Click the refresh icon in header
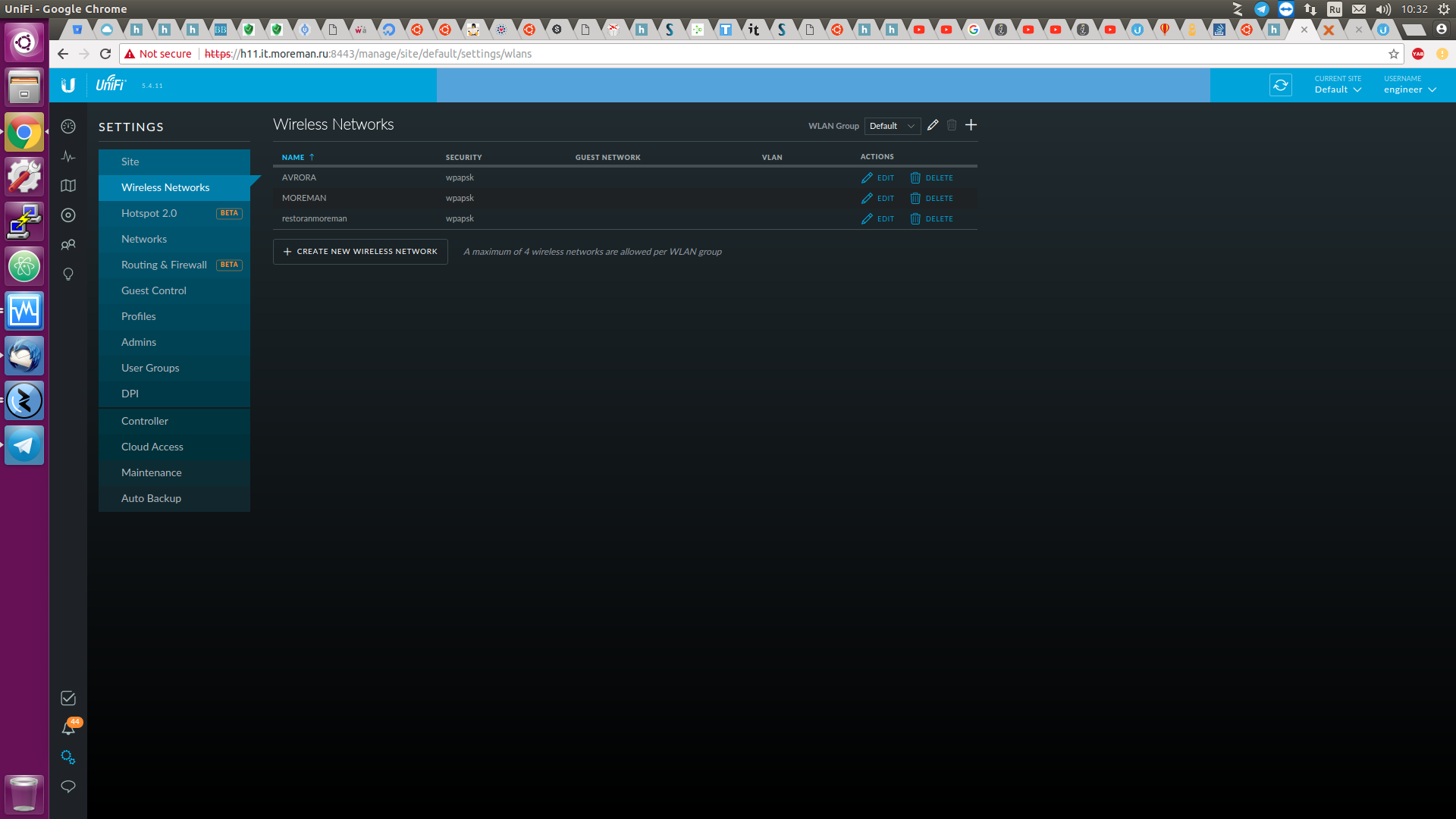The height and width of the screenshot is (819, 1456). coord(1281,85)
